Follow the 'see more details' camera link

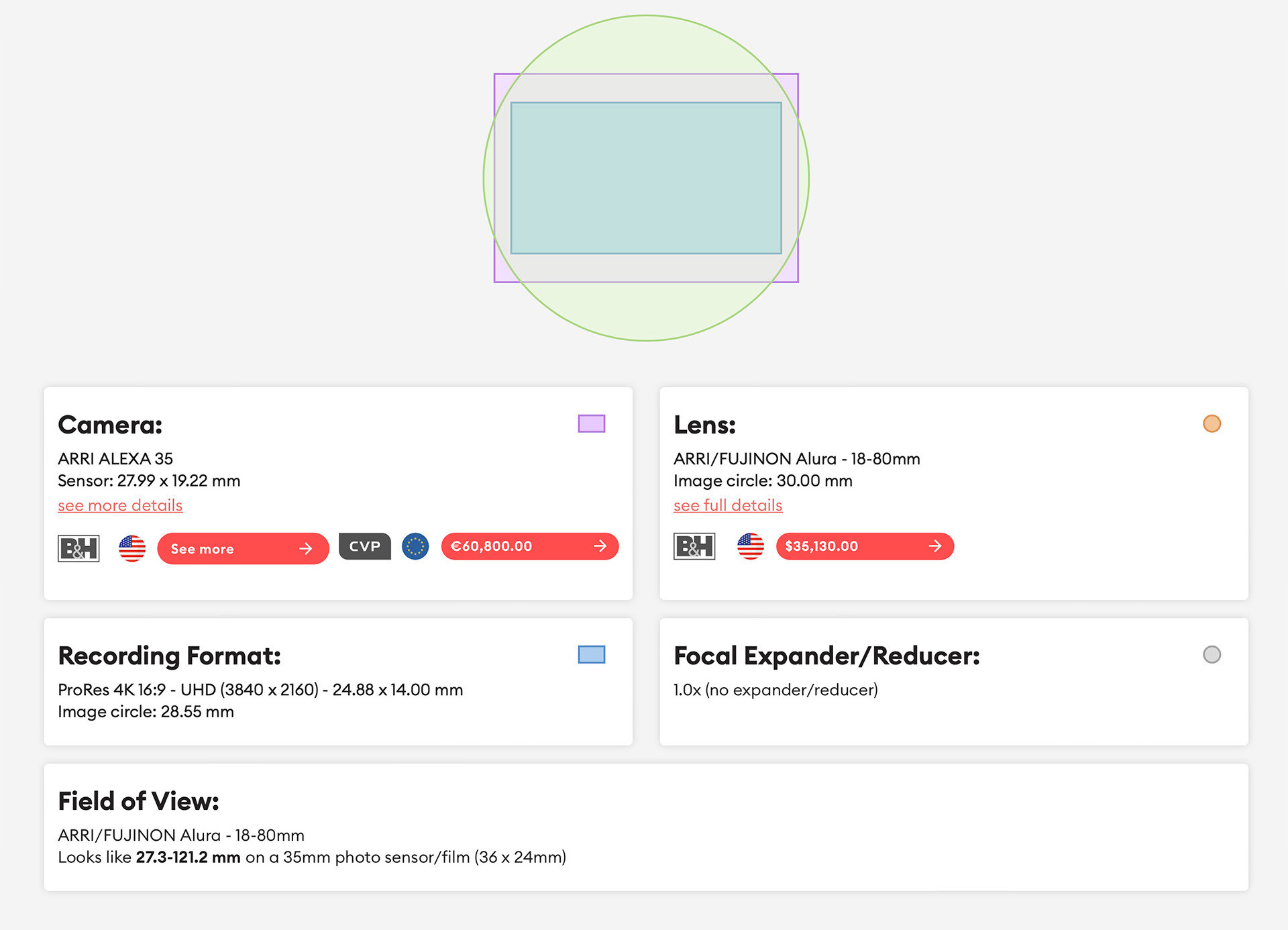pyautogui.click(x=120, y=505)
